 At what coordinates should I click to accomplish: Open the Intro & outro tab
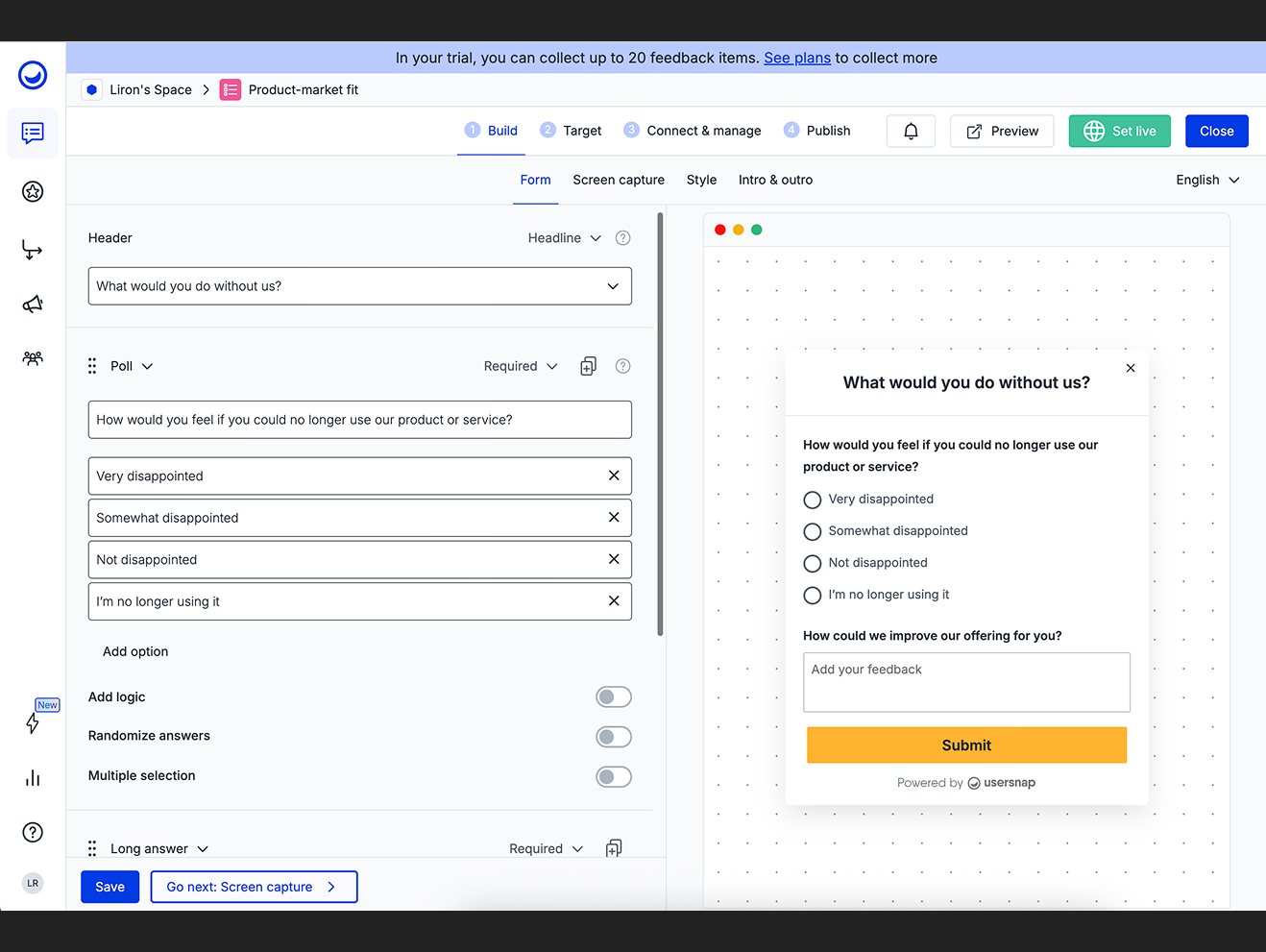pos(775,180)
